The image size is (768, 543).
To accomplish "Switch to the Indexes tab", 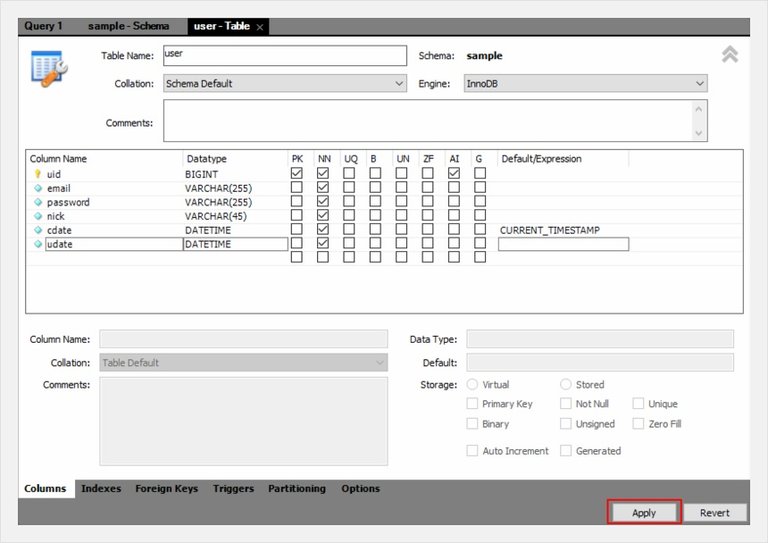I will (101, 489).
